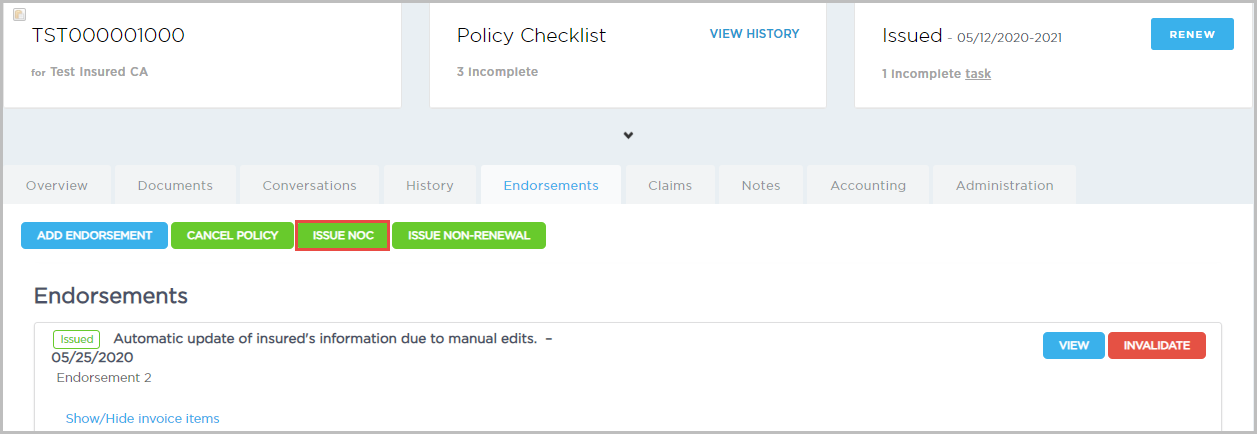Expand the header section with the down chevron
Image resolution: width=1257 pixels, height=434 pixels.
pos(628,135)
